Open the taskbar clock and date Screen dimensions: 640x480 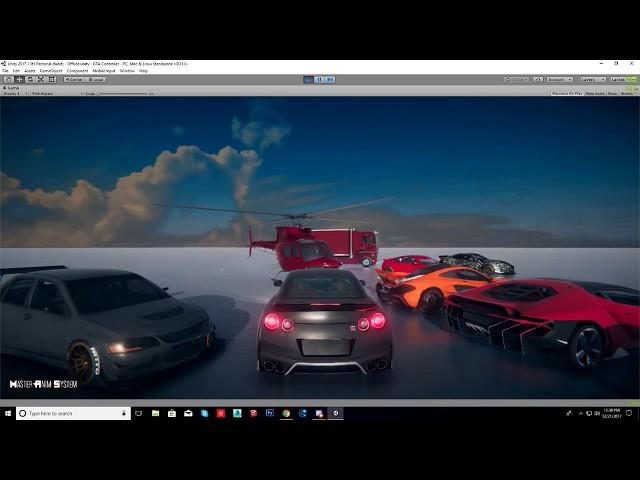click(x=611, y=413)
